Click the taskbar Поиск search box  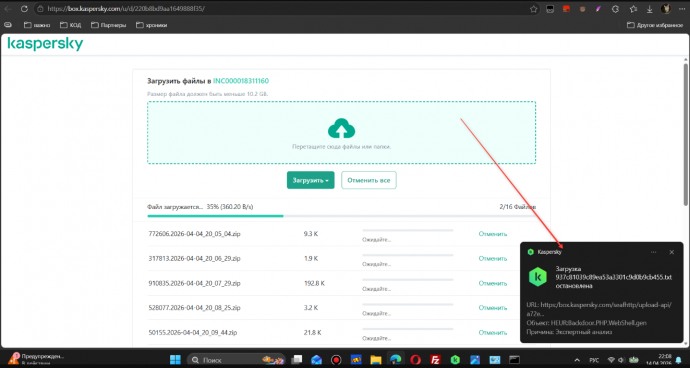[x=236, y=360]
